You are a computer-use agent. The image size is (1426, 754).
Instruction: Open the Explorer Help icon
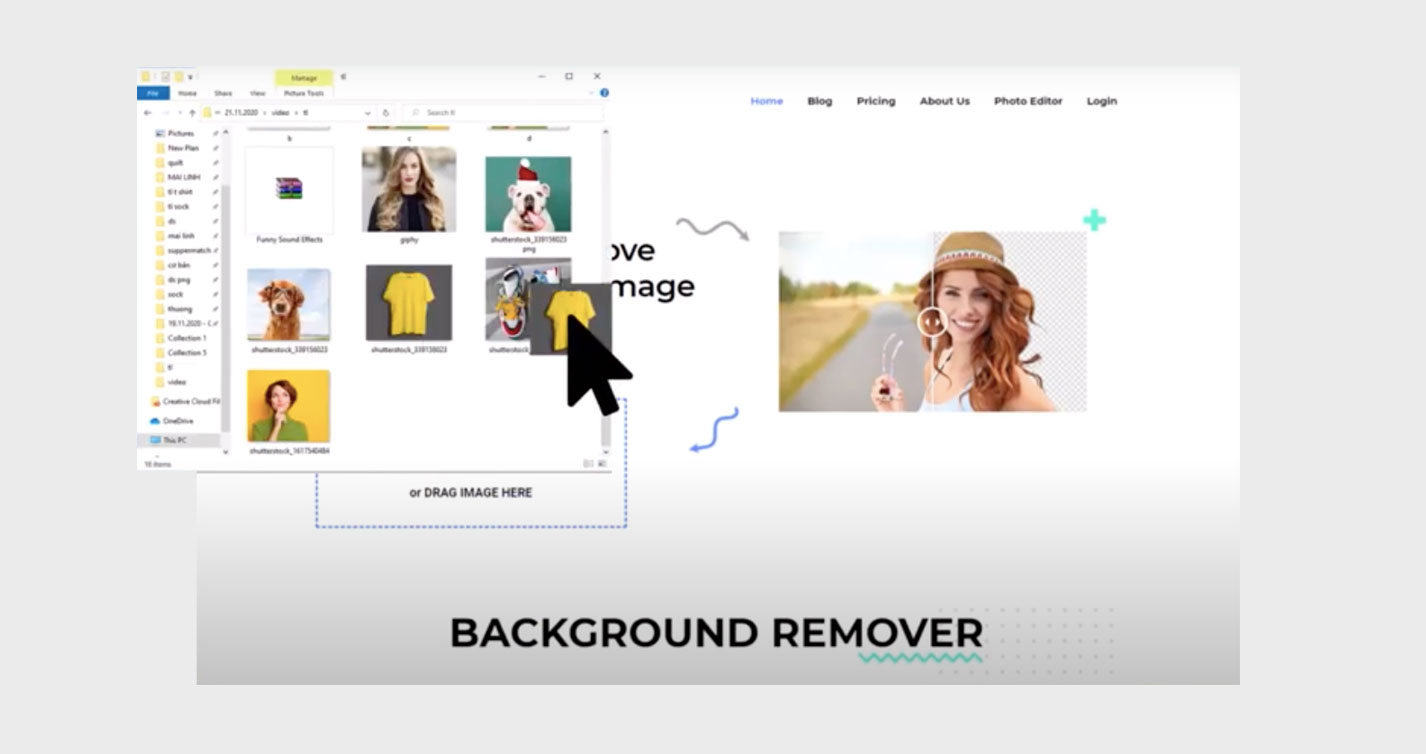604,93
